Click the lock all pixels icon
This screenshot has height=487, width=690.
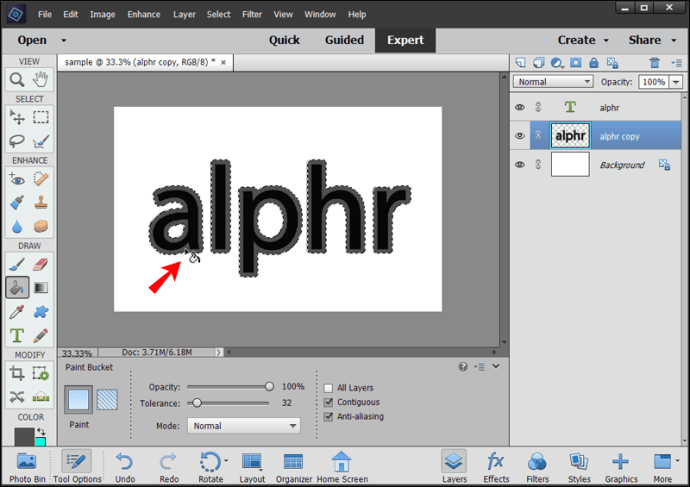click(594, 63)
